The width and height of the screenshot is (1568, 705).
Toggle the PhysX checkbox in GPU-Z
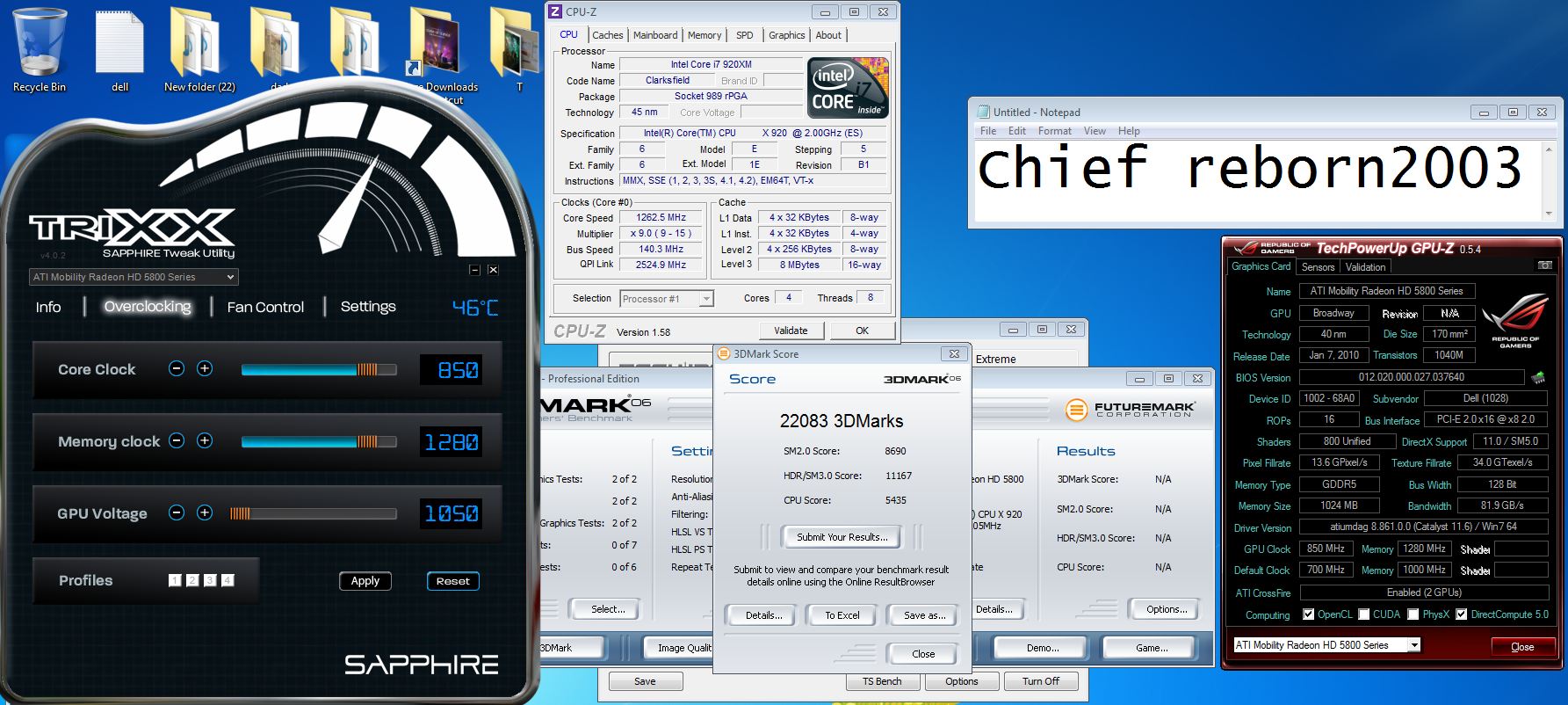tap(1413, 614)
